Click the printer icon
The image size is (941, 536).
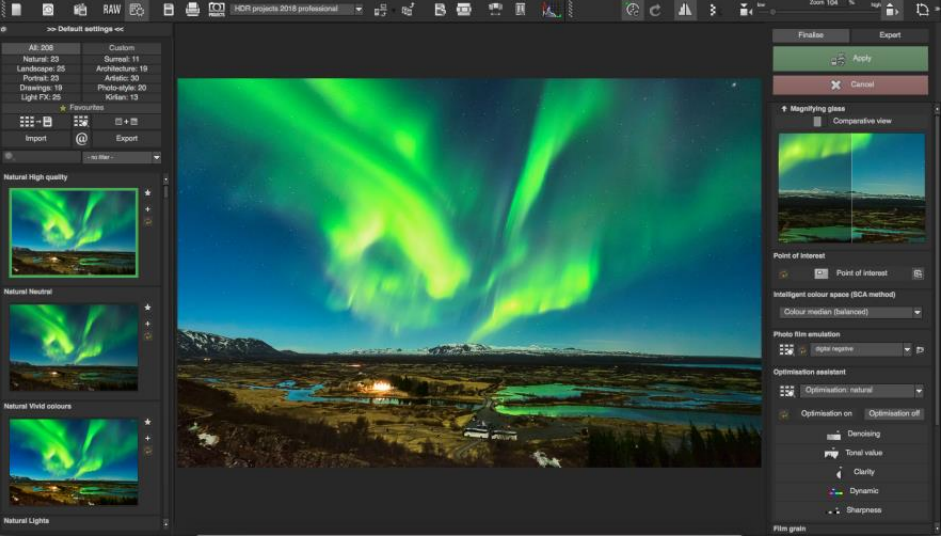click(x=192, y=9)
